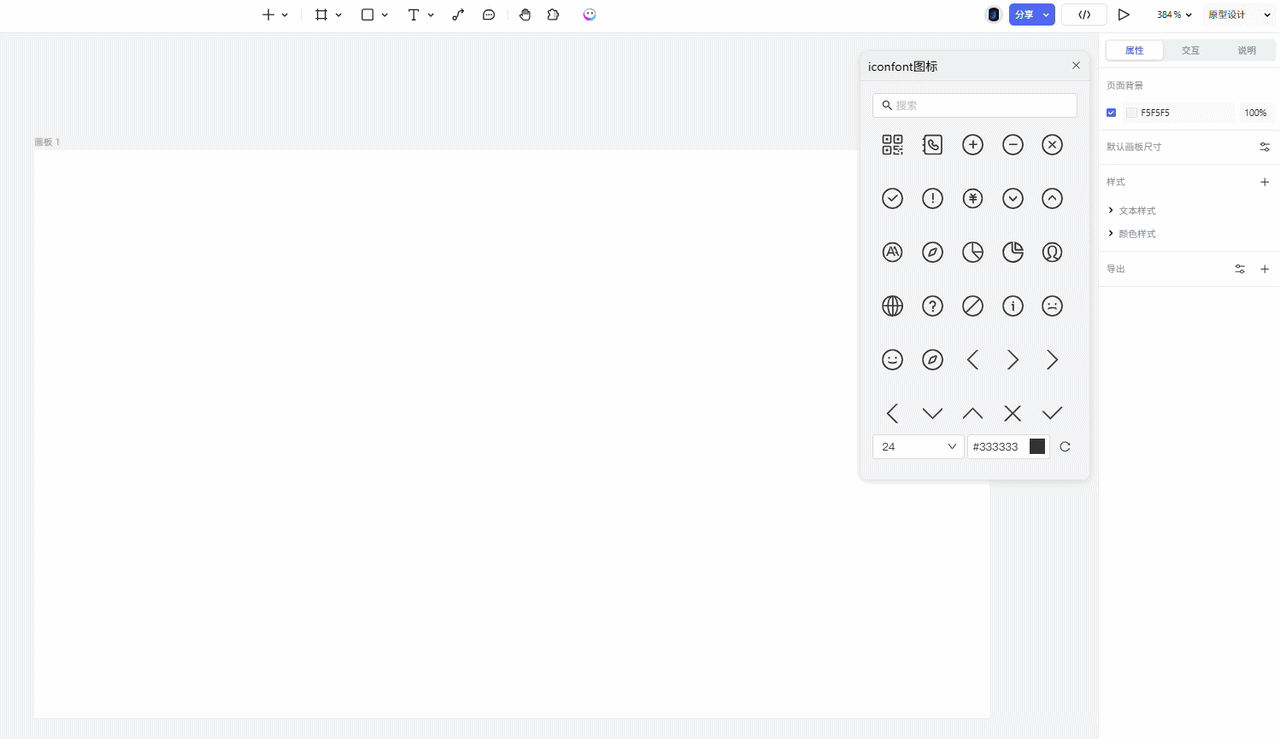This screenshot has height=739, width=1280.
Task: Select the text T tool
Action: point(413,15)
